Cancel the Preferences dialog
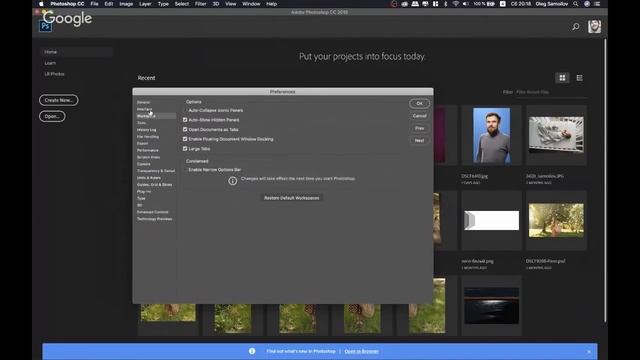The height and width of the screenshot is (360, 640). point(419,116)
